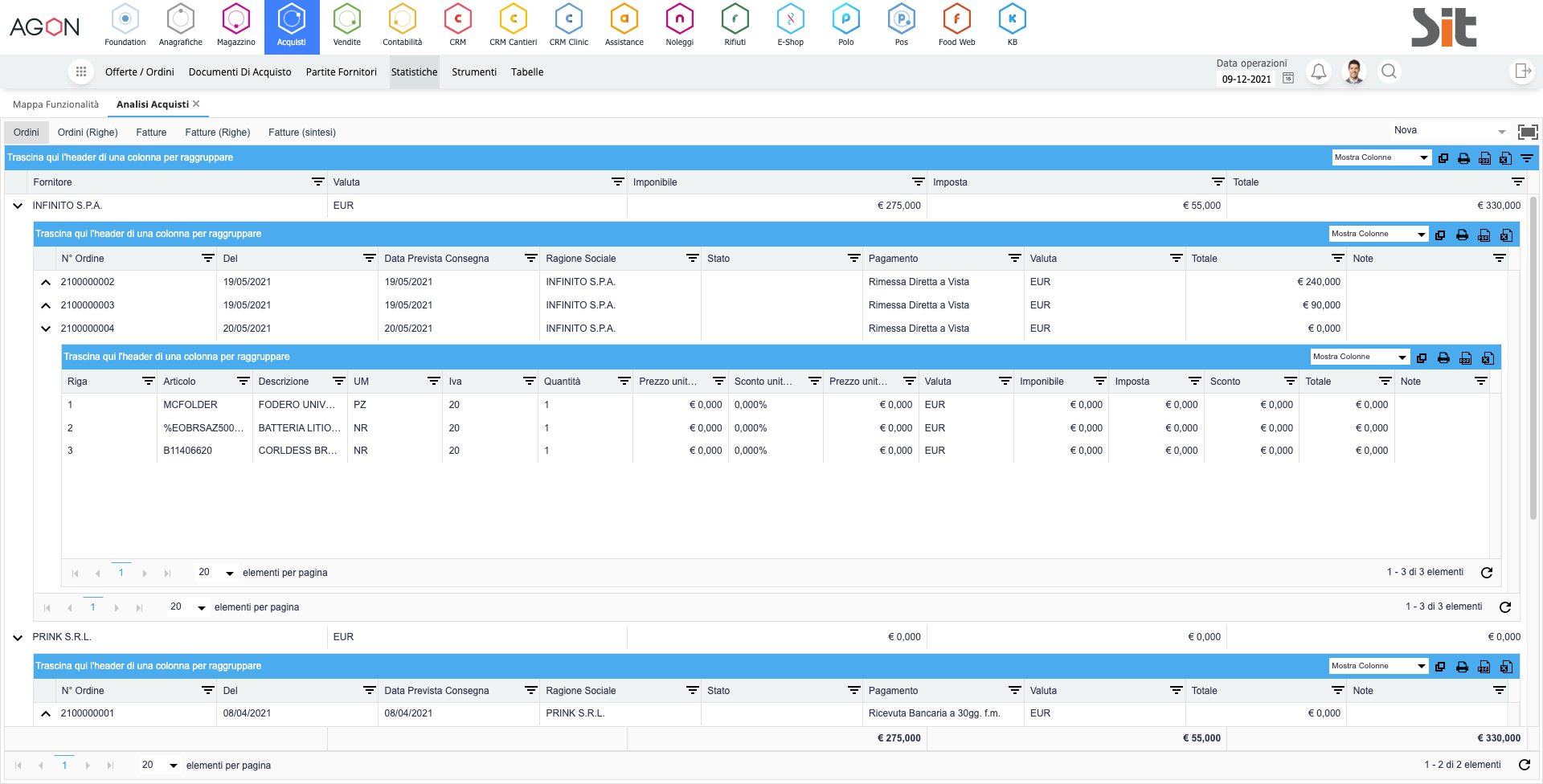Screen dimensions: 1543x784
Task: Click filter toggle icon in Fornitore grid toolbar
Action: 1527,158
